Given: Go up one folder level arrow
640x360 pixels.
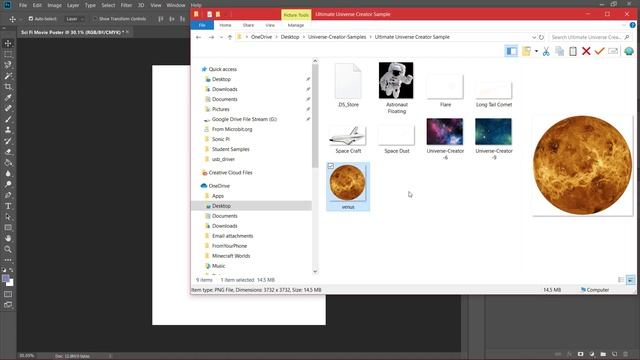Looking at the screenshot, I should (x=230, y=37).
